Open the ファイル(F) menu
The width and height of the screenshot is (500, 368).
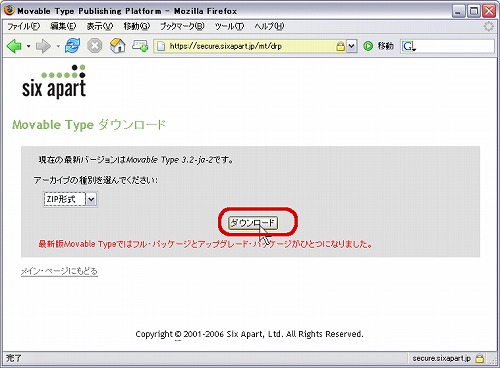coord(24,26)
